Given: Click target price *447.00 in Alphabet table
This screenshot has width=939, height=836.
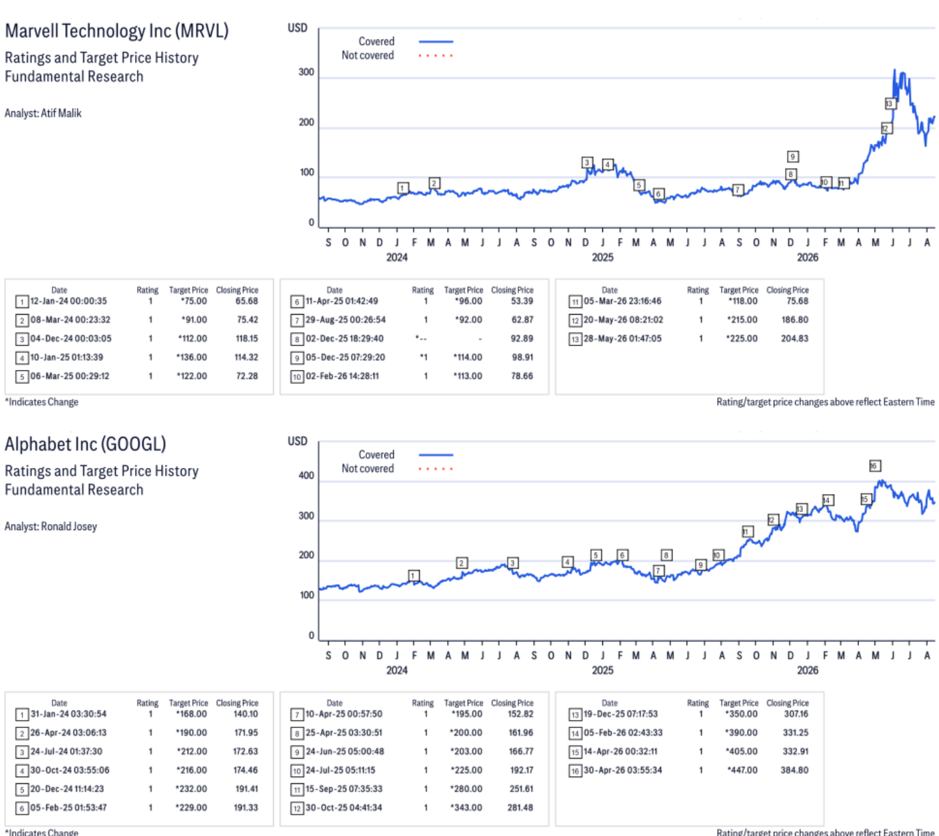Looking at the screenshot, I should point(742,770).
